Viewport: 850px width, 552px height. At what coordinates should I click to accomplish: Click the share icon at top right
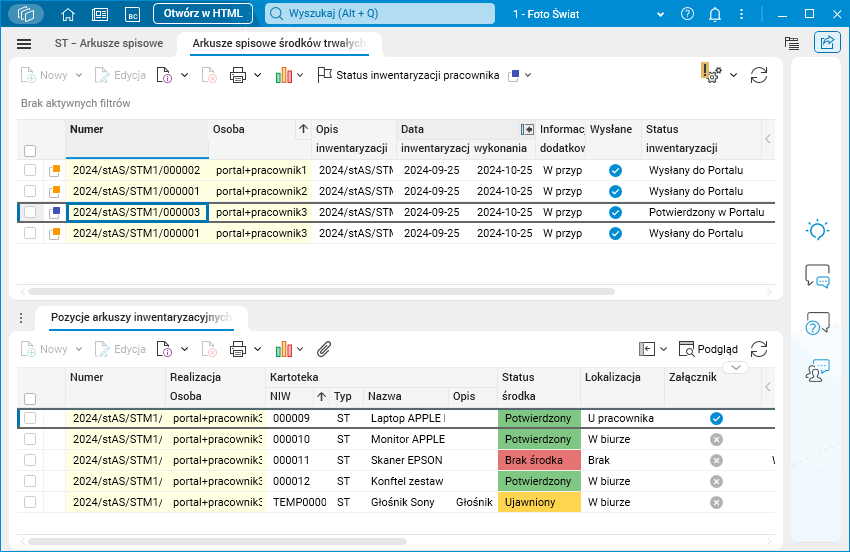(x=827, y=43)
